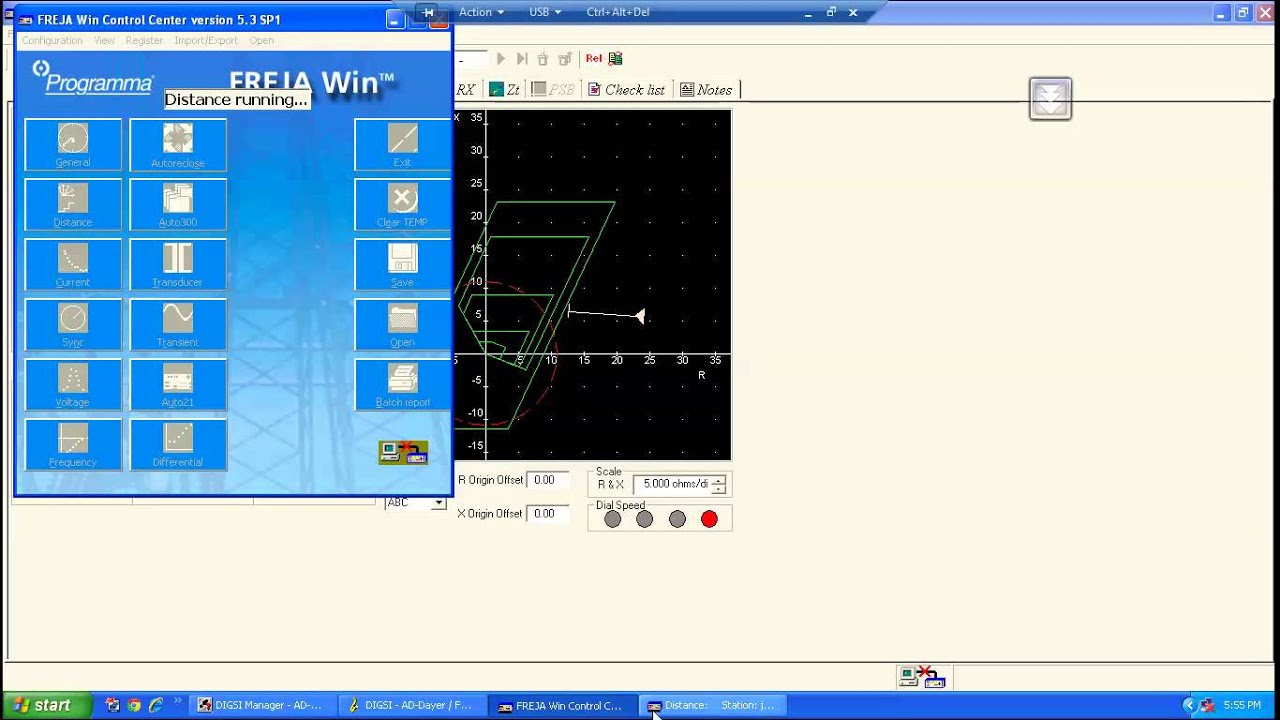Image resolution: width=1280 pixels, height=720 pixels.
Task: Click the 5:55 PM clock
Action: point(1242,705)
